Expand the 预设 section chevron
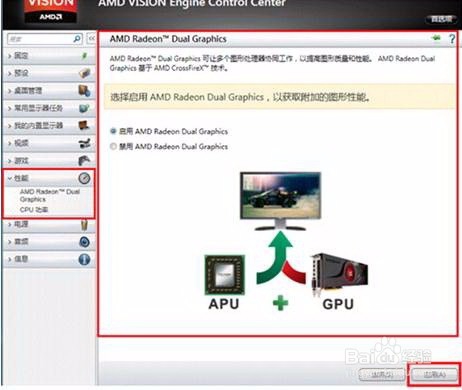Screen dimensions: 462x390 point(10,73)
